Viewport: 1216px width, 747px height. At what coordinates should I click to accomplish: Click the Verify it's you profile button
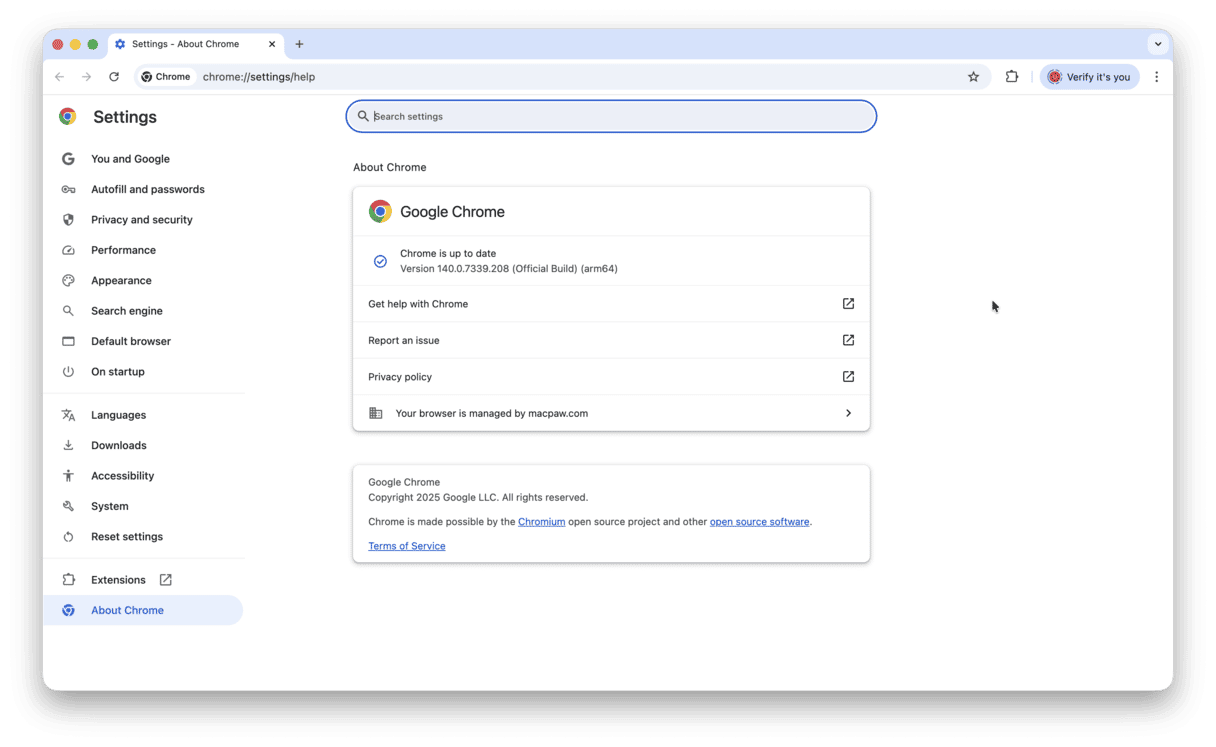click(1089, 76)
